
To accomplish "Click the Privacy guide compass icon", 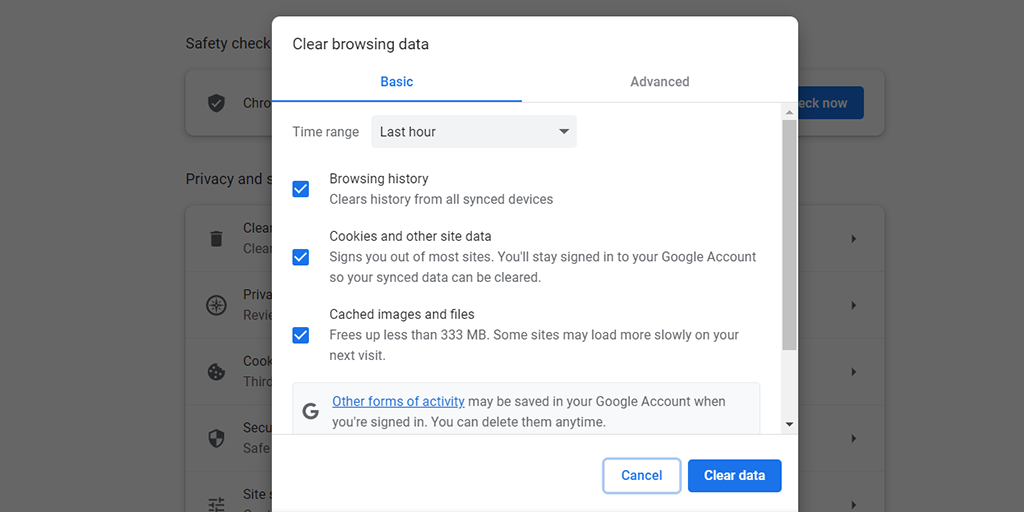I will pos(216,305).
